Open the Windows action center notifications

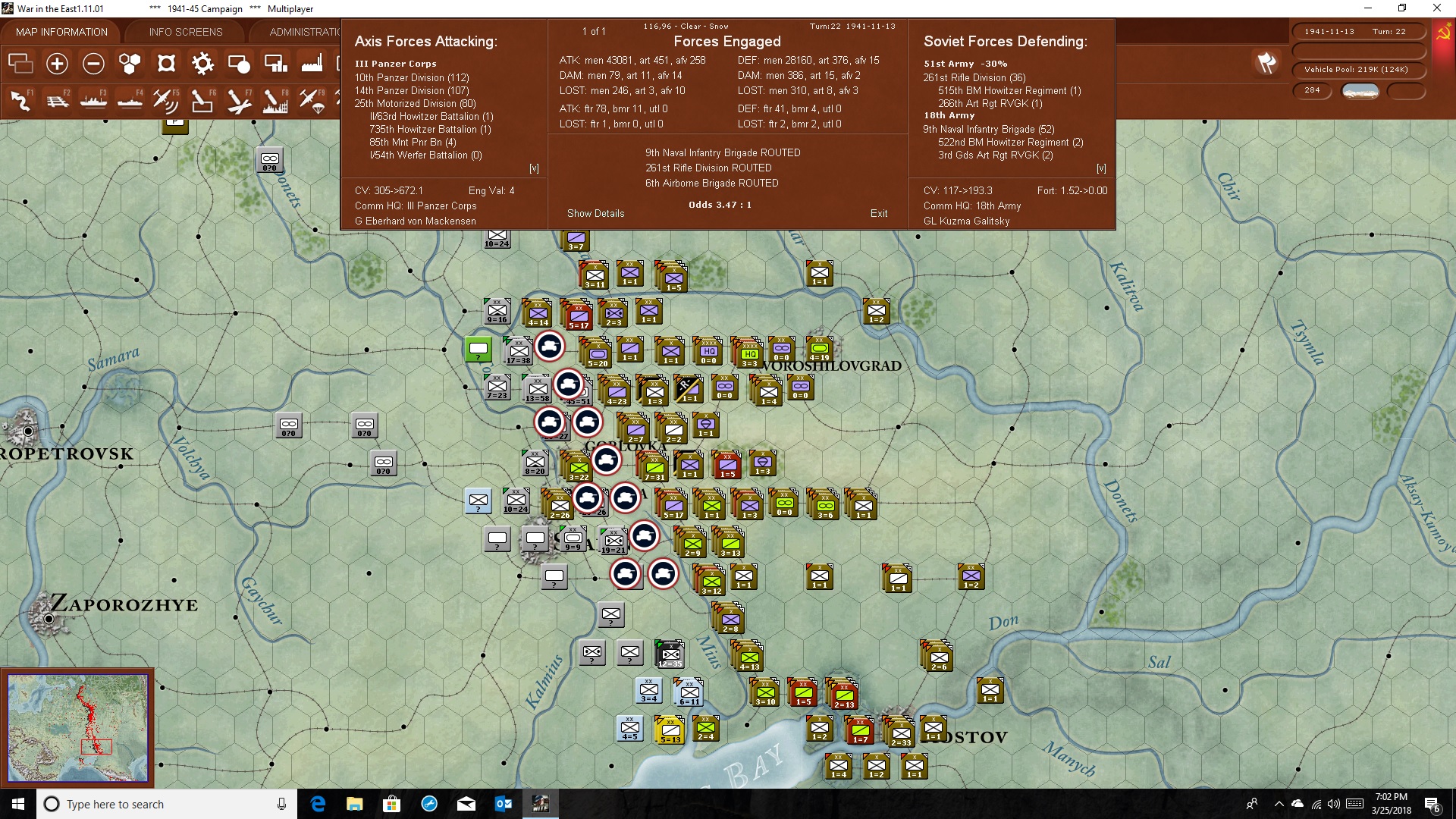click(1432, 804)
